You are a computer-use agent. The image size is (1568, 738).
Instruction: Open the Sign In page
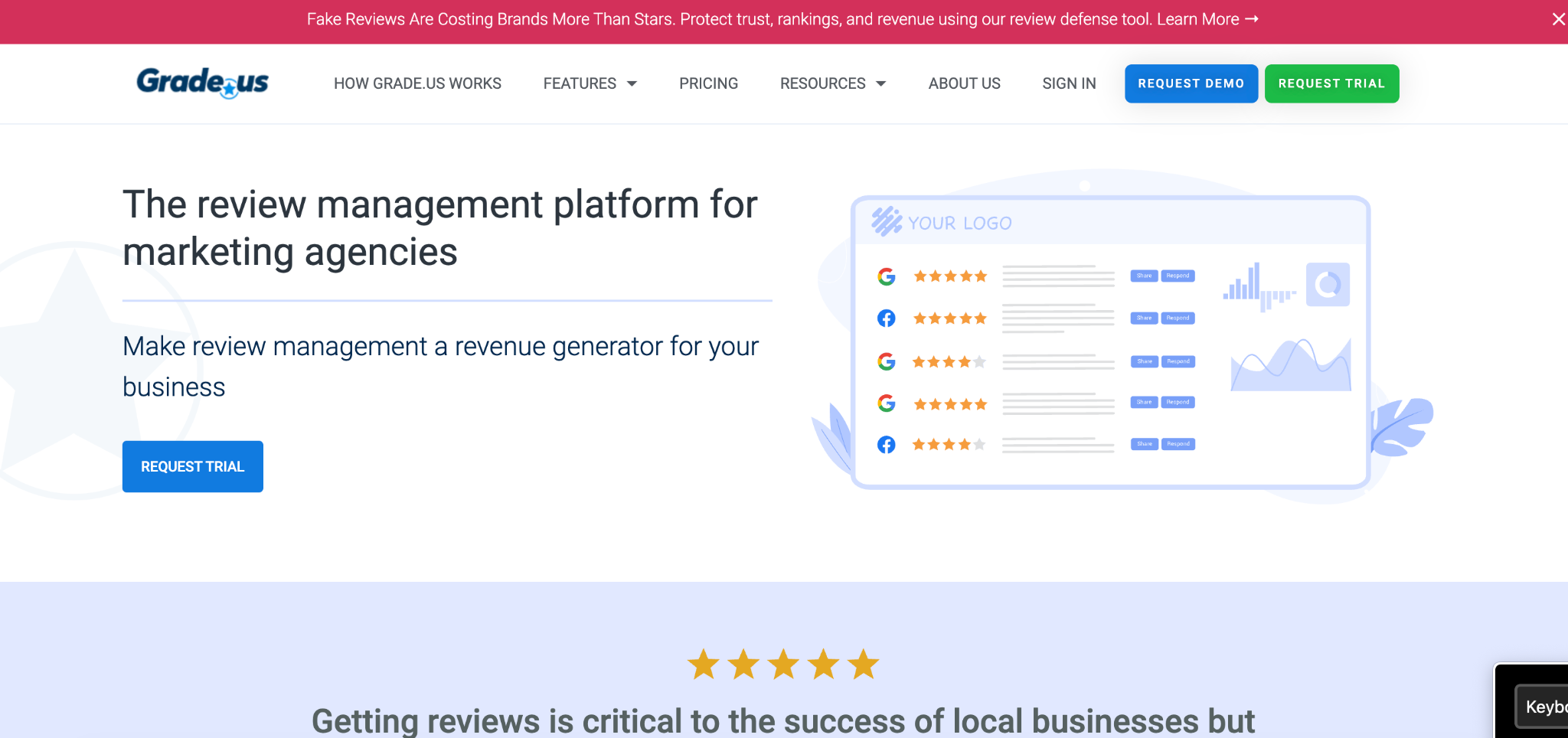click(1069, 83)
